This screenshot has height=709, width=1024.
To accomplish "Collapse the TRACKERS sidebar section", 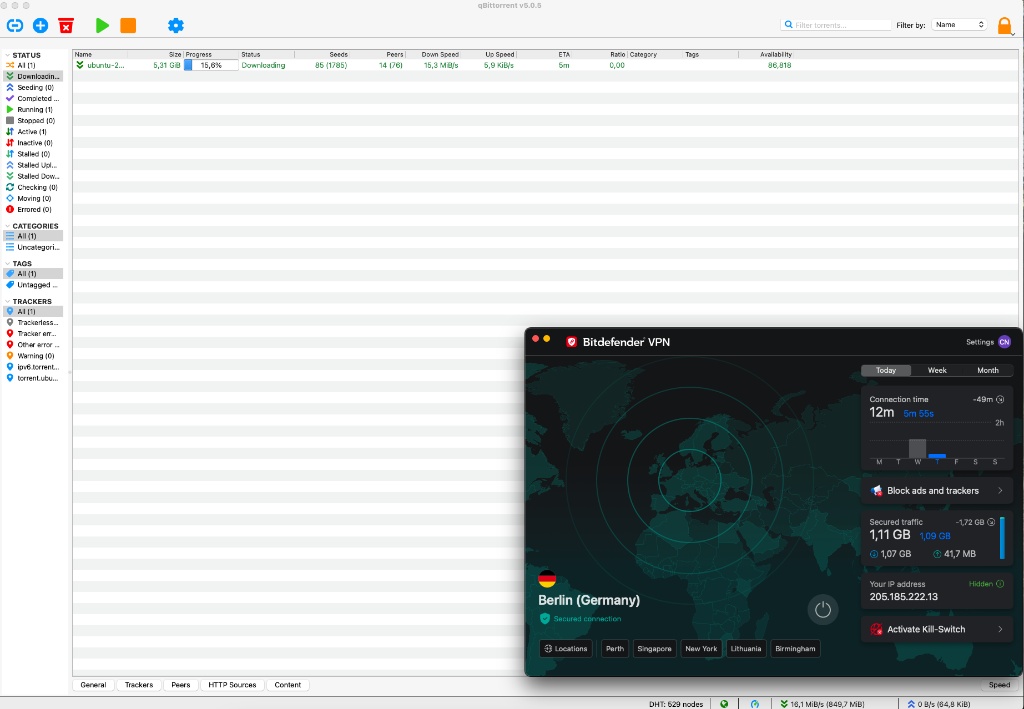I will [x=8, y=302].
